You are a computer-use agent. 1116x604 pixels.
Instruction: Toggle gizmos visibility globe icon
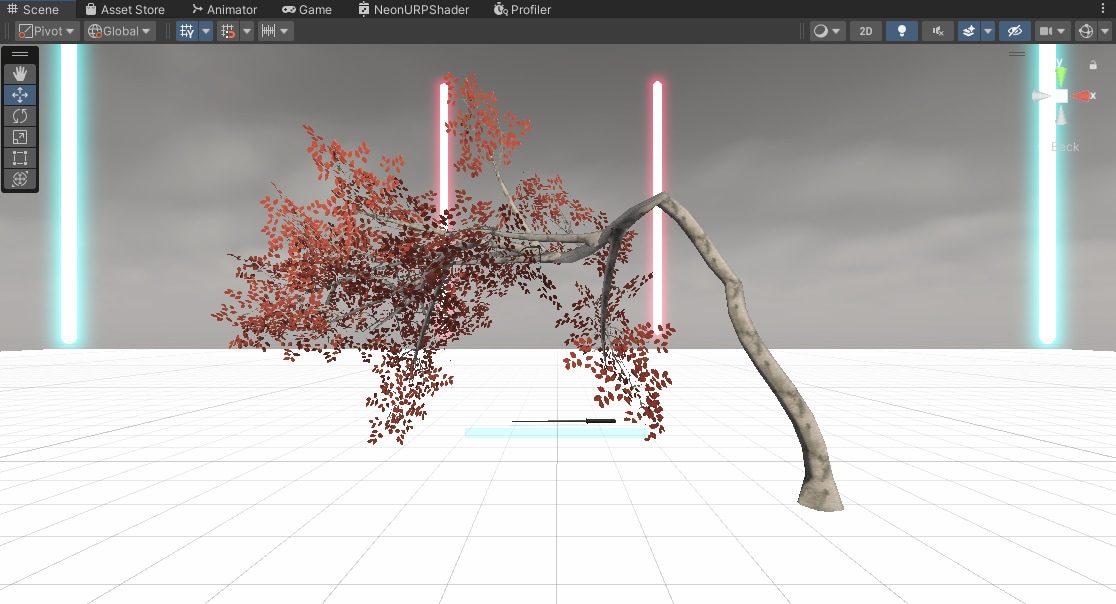click(x=1085, y=31)
